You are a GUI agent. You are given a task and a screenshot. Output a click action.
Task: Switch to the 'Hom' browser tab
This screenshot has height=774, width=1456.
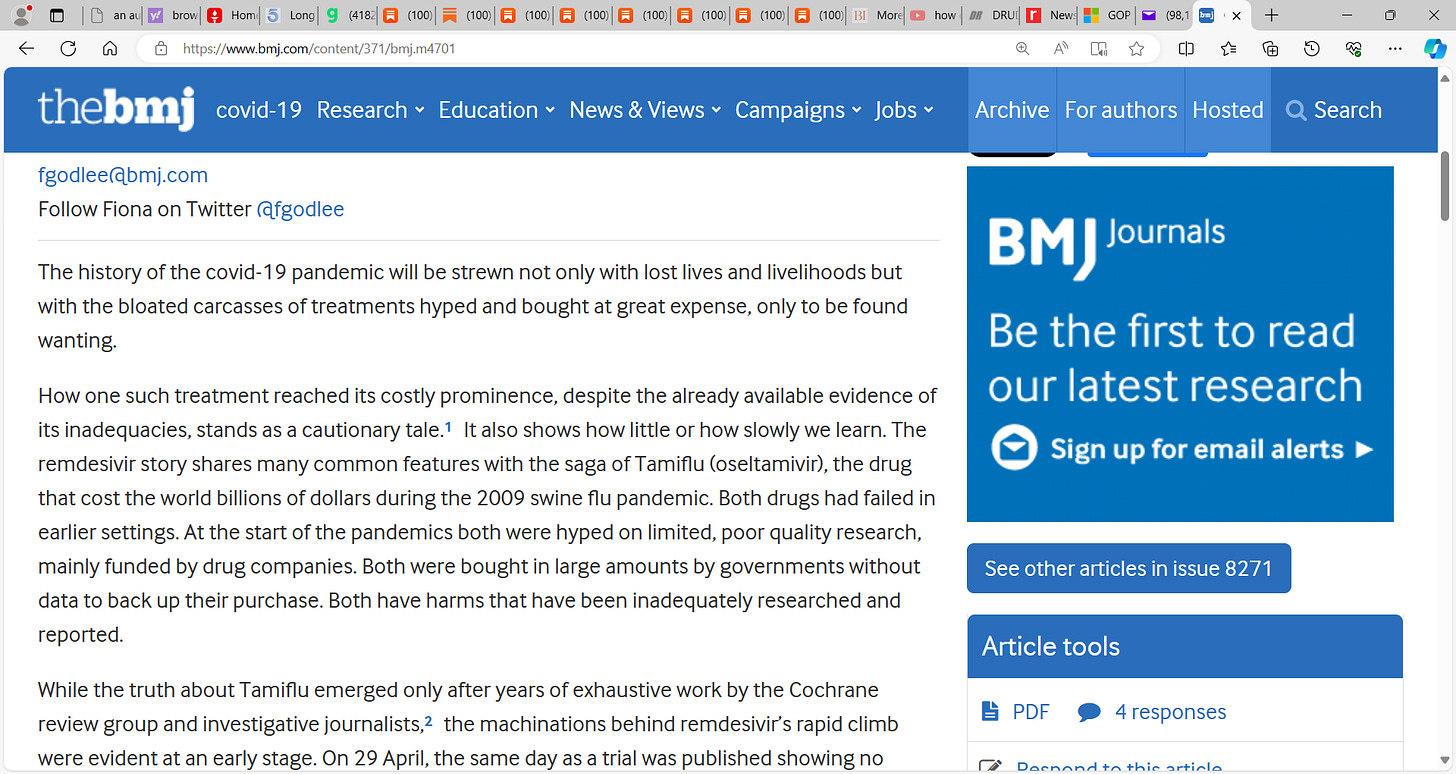230,15
